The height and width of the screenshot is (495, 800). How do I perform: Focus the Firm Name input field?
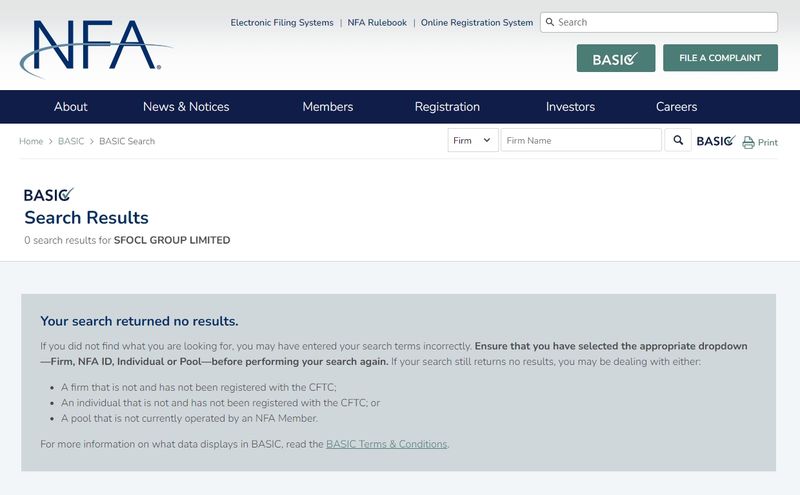click(x=581, y=140)
